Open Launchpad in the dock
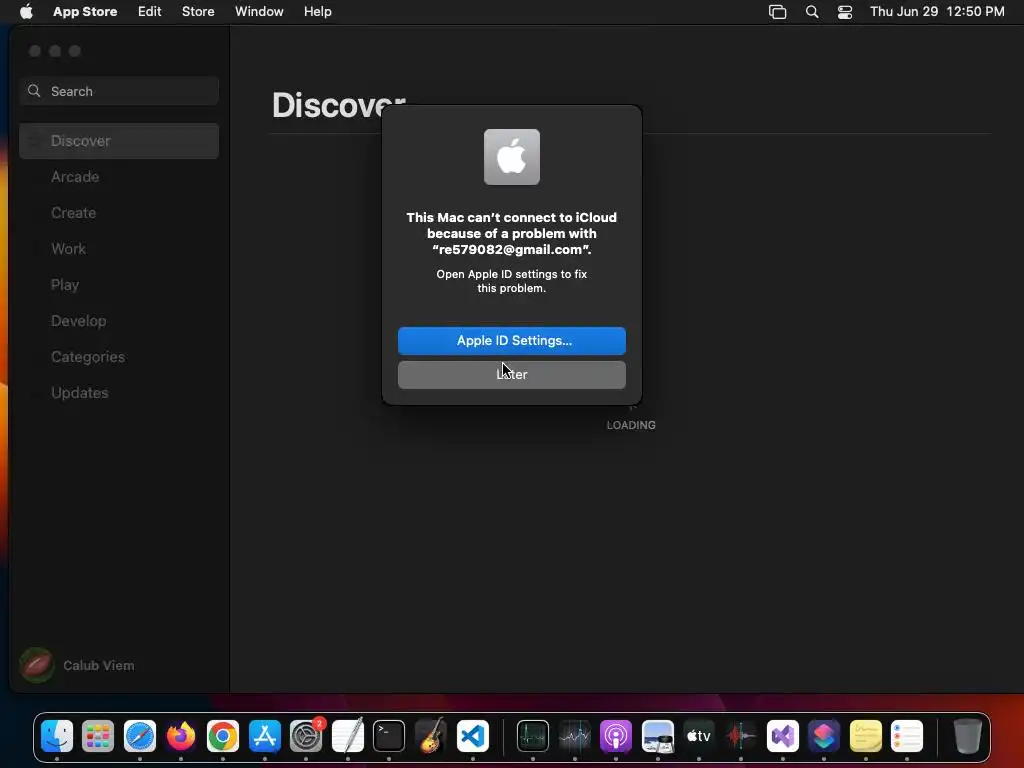The width and height of the screenshot is (1024, 768). point(98,736)
